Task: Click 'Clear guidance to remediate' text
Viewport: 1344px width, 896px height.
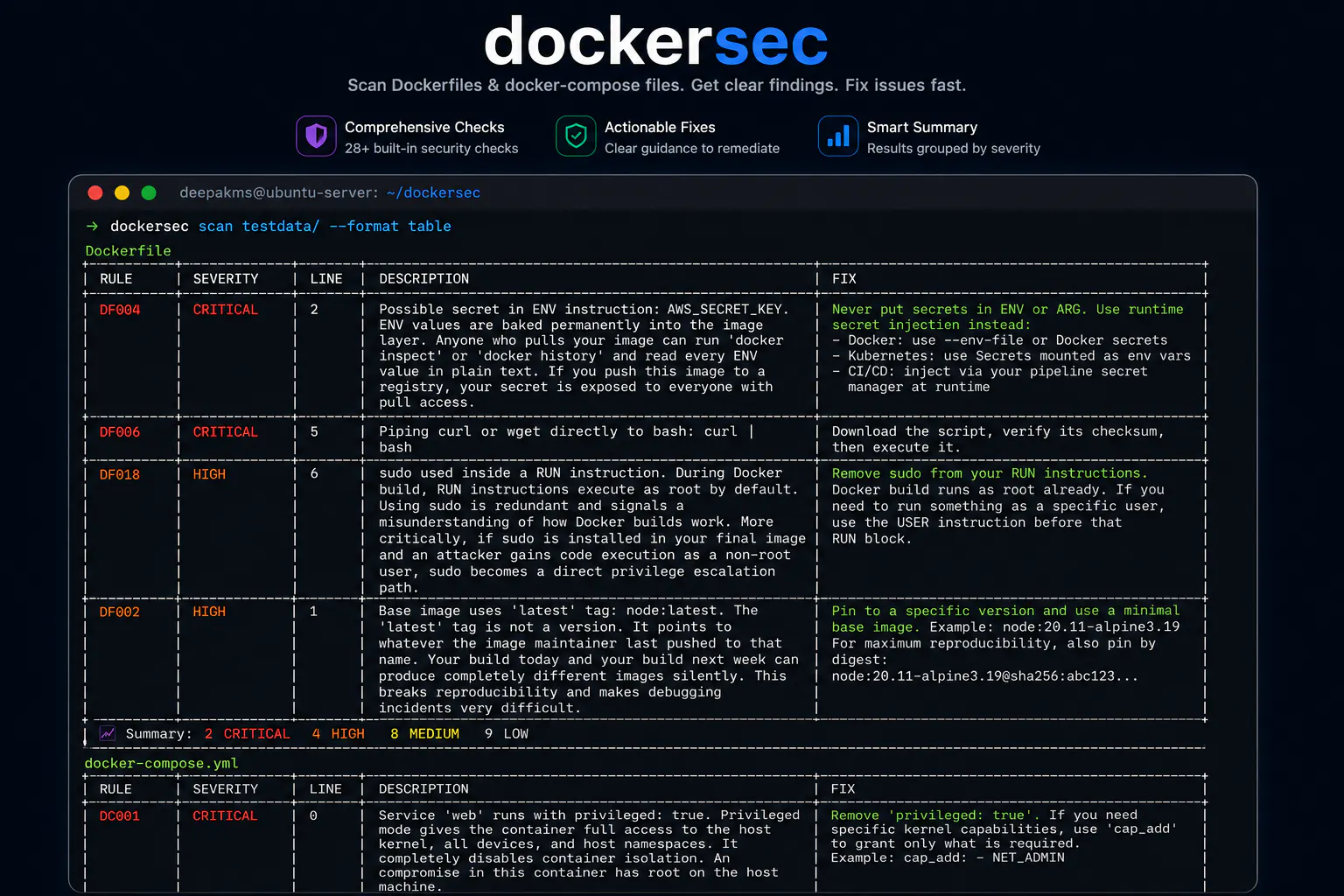Action: 692,149
